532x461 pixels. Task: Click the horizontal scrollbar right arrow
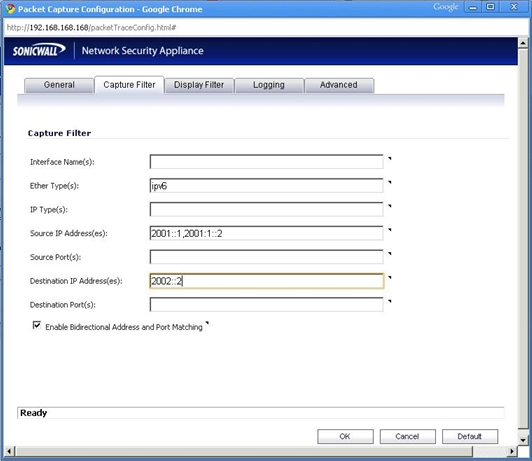pyautogui.click(x=512, y=451)
